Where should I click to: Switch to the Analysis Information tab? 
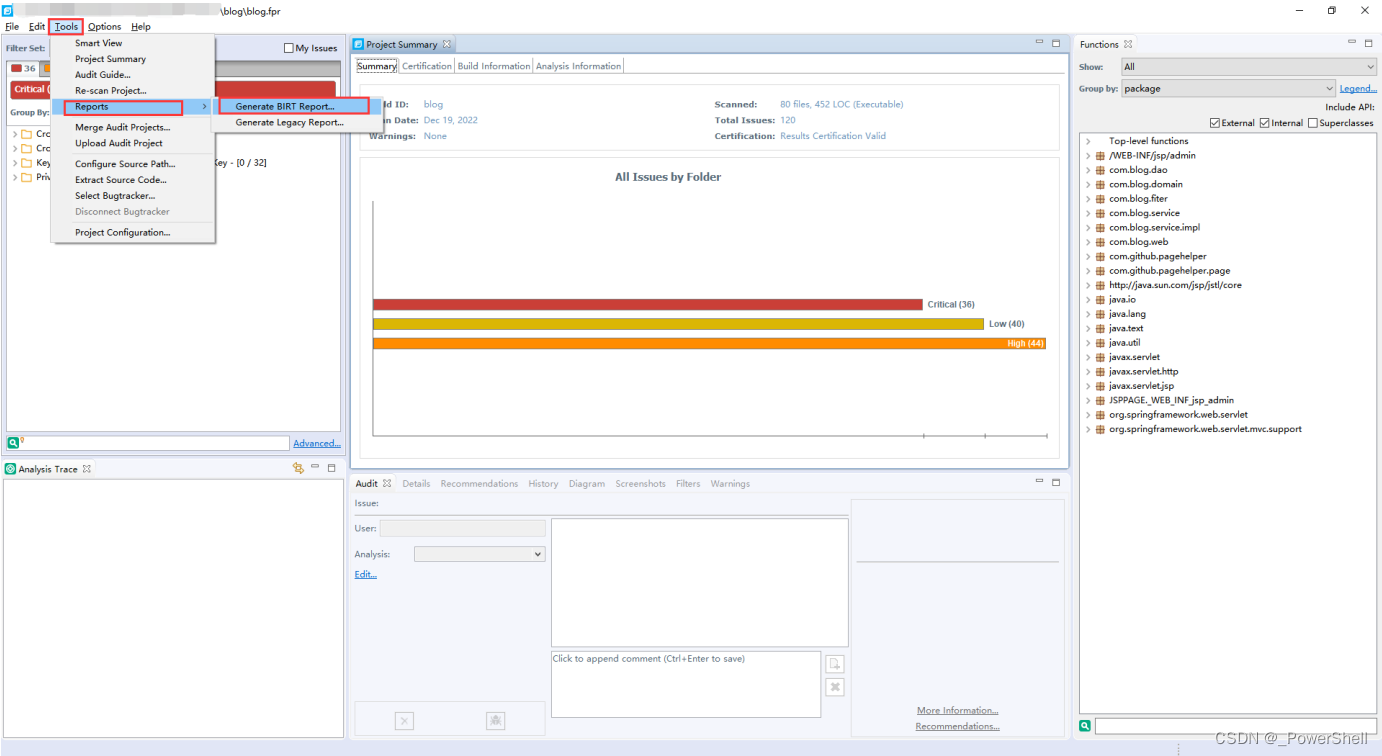[x=578, y=66]
